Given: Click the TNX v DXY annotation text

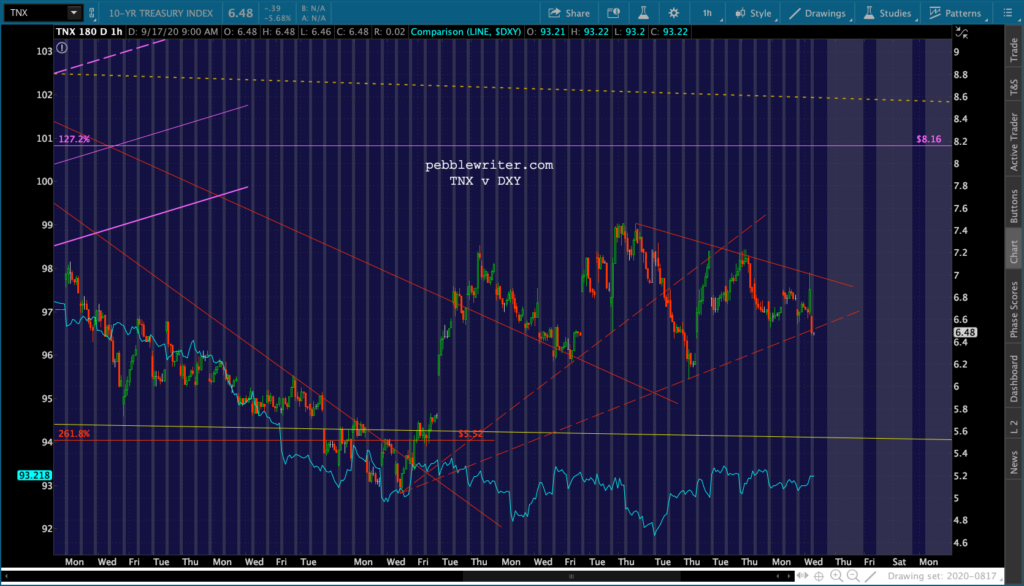Looking at the screenshot, I should 485,181.
